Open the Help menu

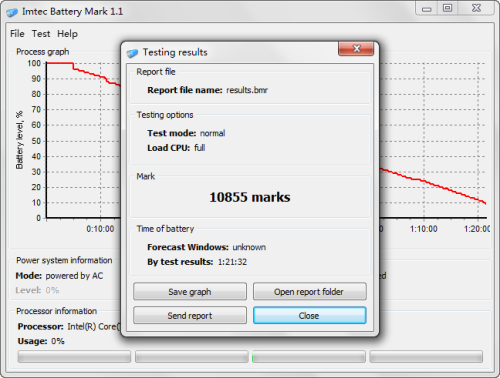[x=67, y=34]
